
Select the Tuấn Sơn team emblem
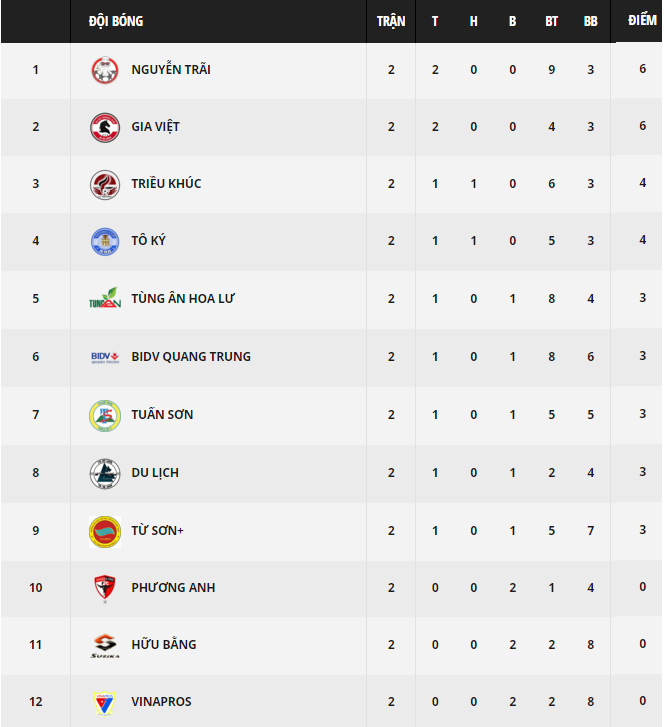(x=105, y=415)
